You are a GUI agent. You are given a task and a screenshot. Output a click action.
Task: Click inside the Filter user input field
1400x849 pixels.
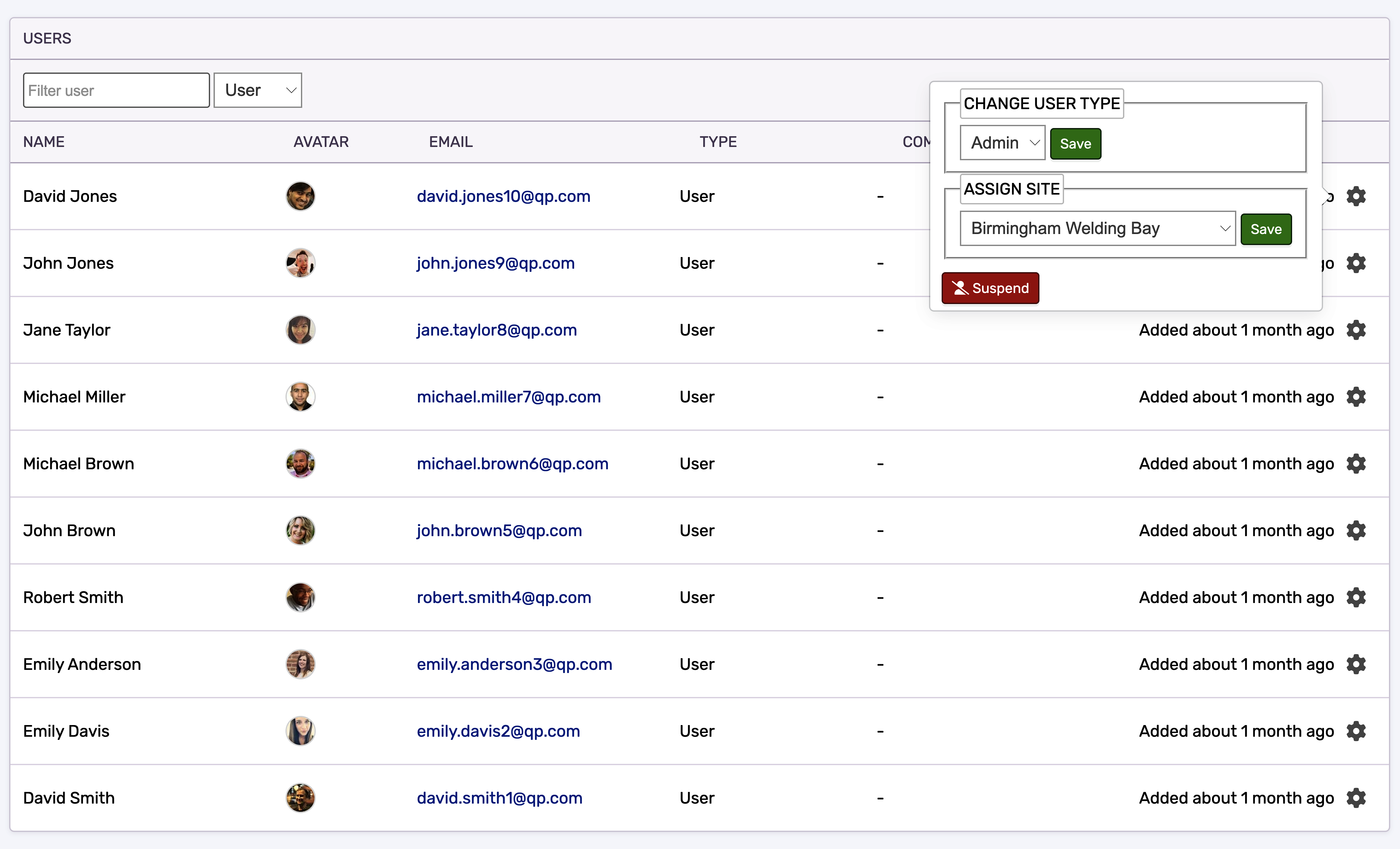tap(116, 90)
